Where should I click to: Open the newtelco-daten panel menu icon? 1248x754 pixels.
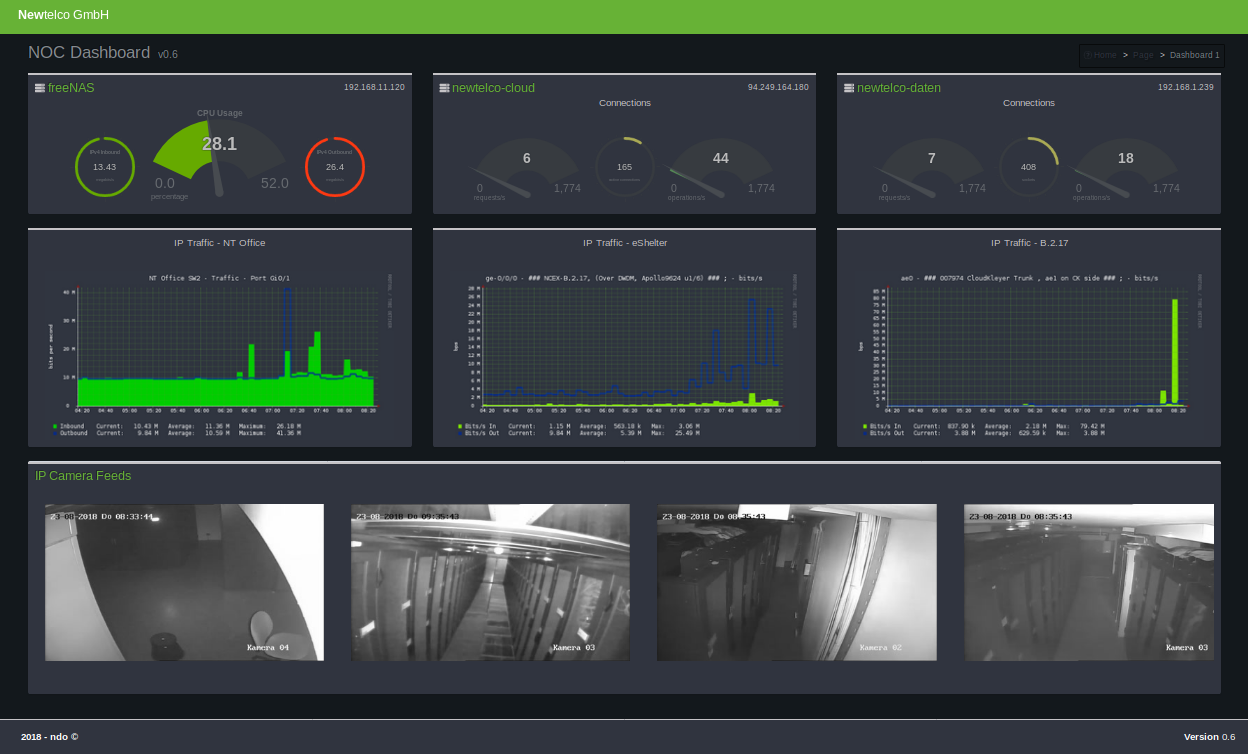(x=846, y=87)
